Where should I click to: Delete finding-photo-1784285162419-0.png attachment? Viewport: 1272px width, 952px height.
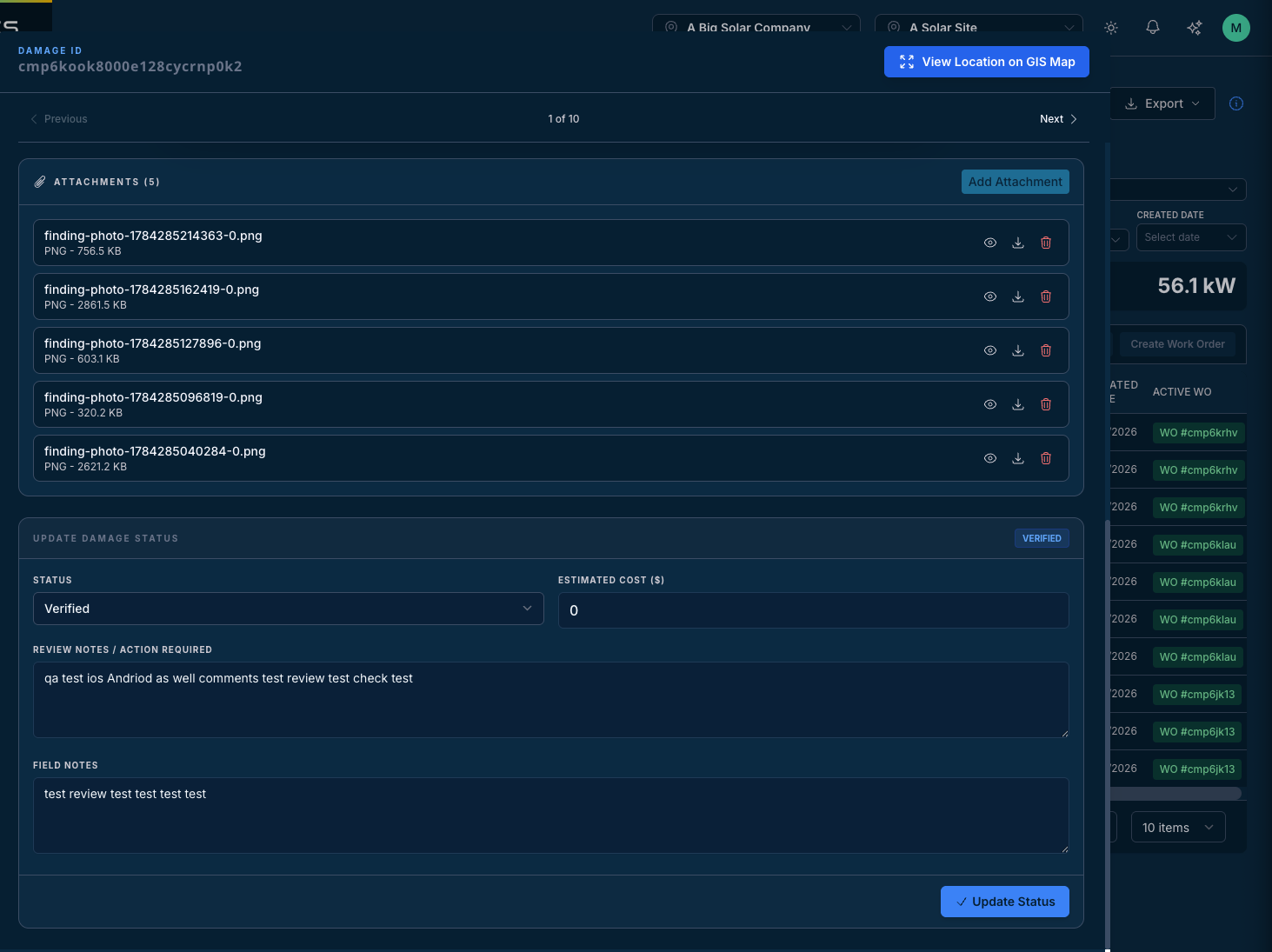(1046, 296)
